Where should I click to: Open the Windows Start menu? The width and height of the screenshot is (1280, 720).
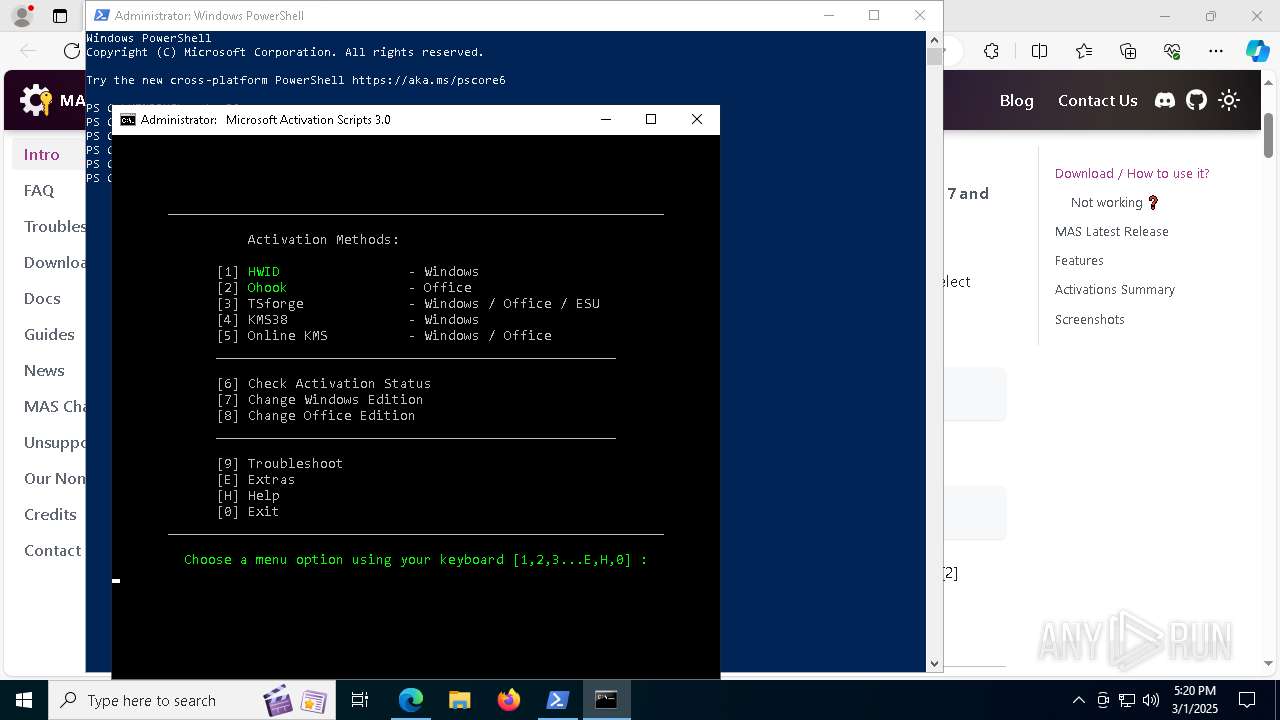pyautogui.click(x=24, y=700)
